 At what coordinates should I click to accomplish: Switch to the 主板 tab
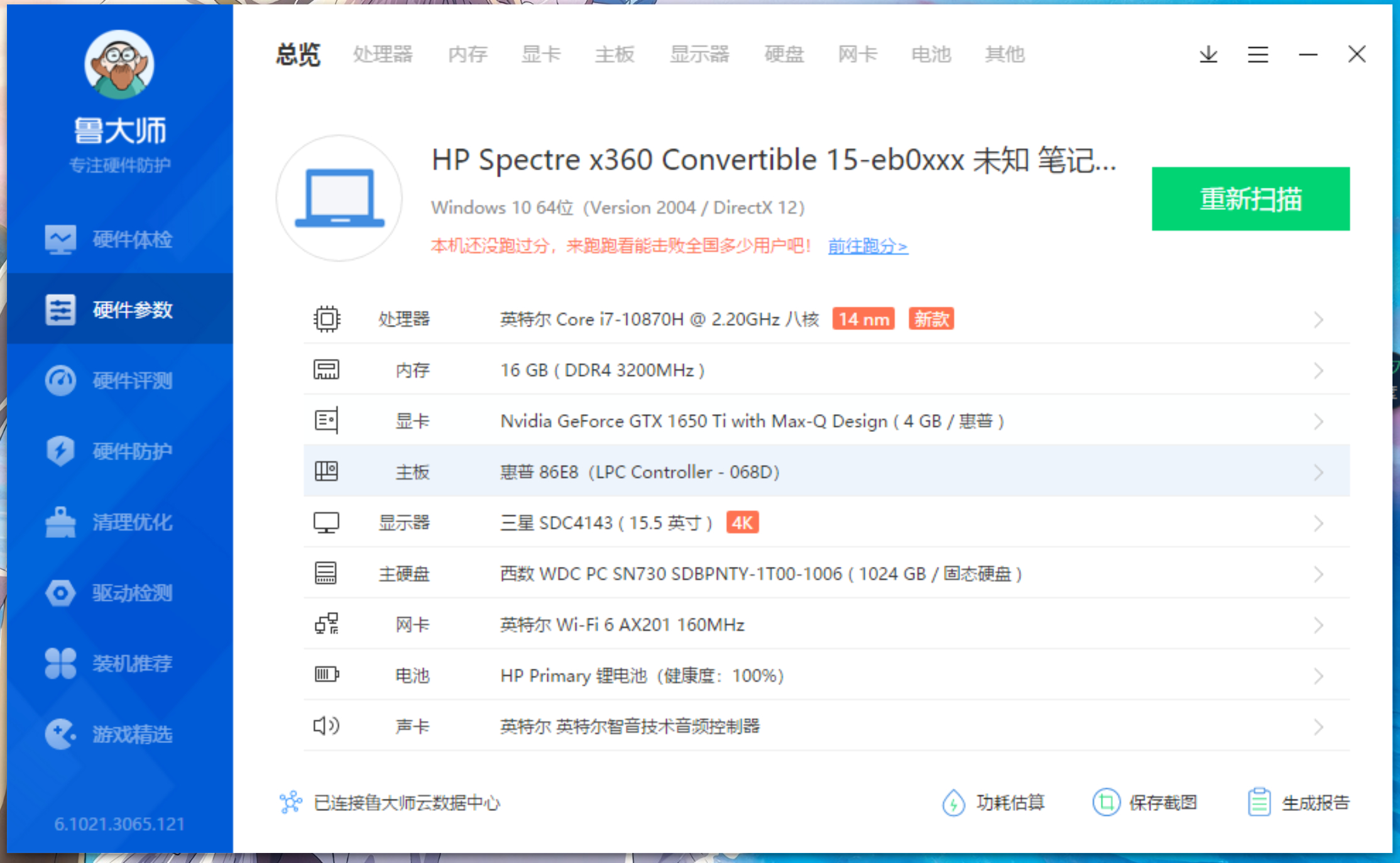[615, 55]
